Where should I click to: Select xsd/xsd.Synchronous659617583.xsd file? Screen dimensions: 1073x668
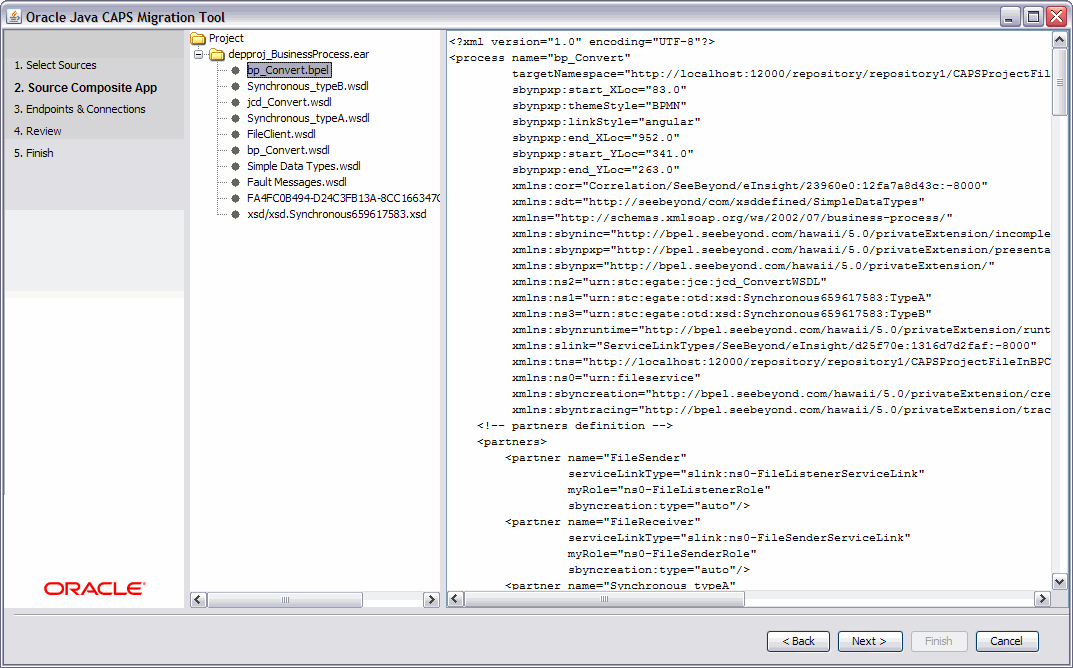click(337, 214)
